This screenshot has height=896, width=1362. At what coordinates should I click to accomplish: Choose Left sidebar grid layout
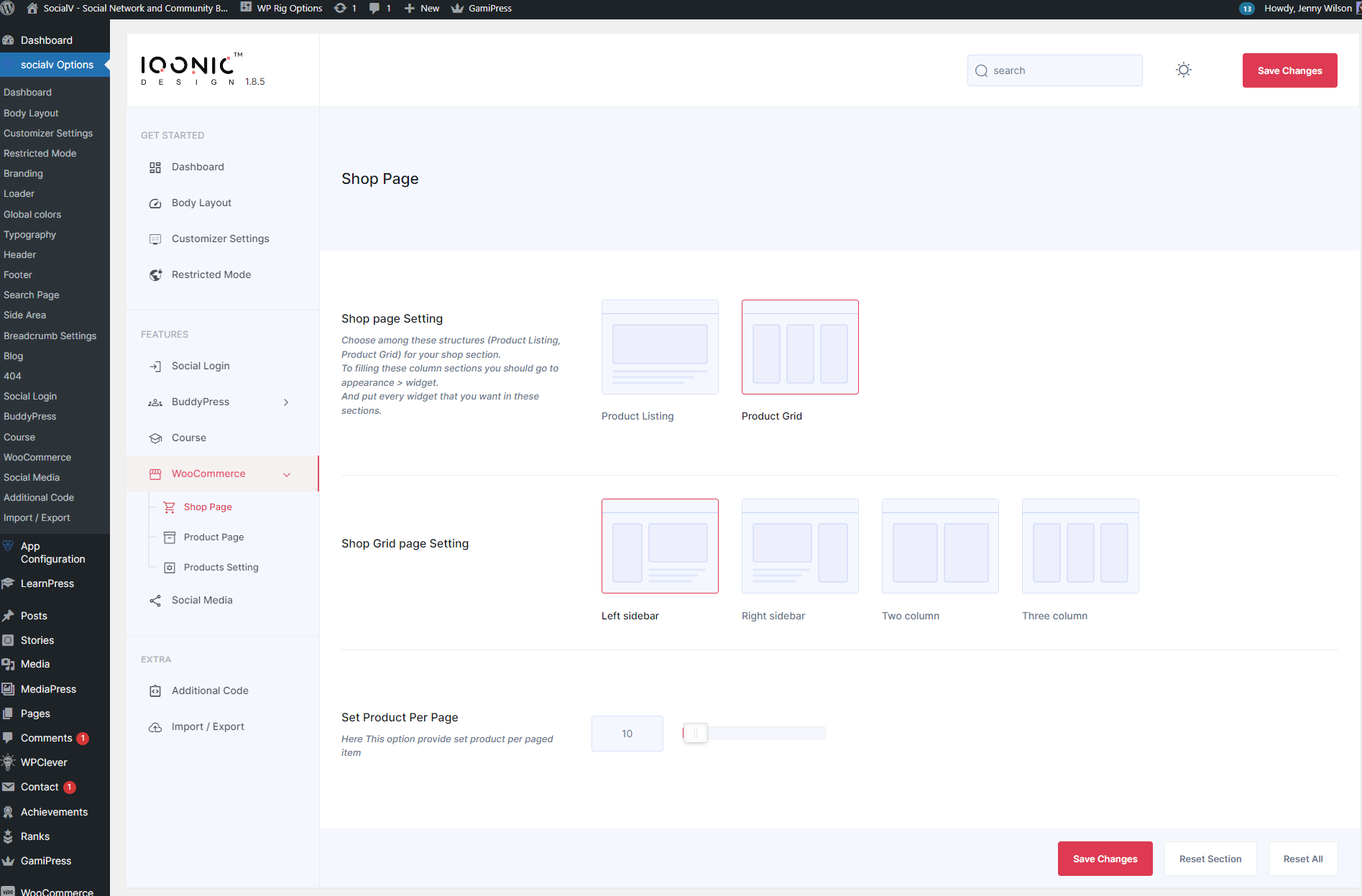660,546
